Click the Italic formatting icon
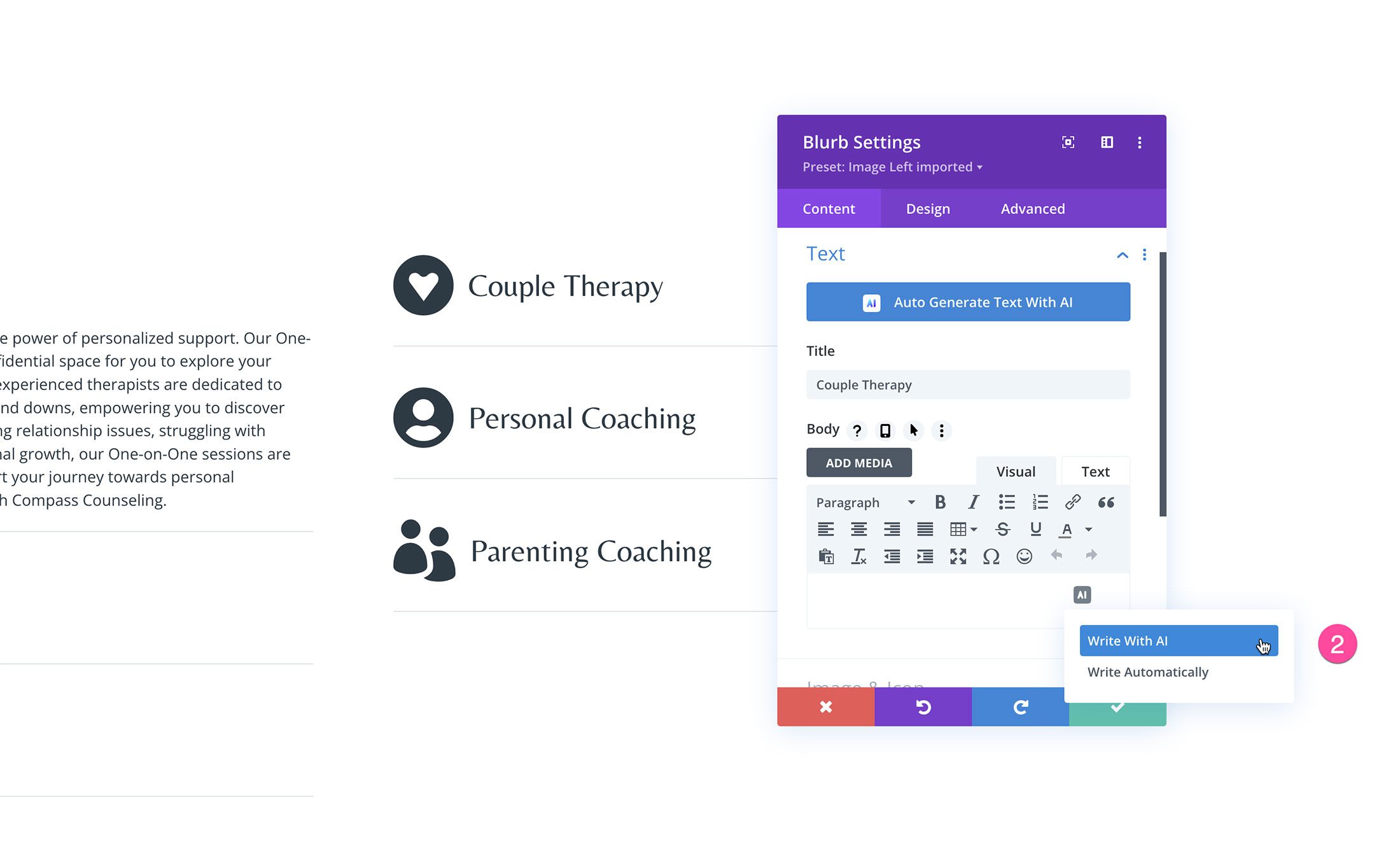The width and height of the screenshot is (1400, 846). pos(972,501)
